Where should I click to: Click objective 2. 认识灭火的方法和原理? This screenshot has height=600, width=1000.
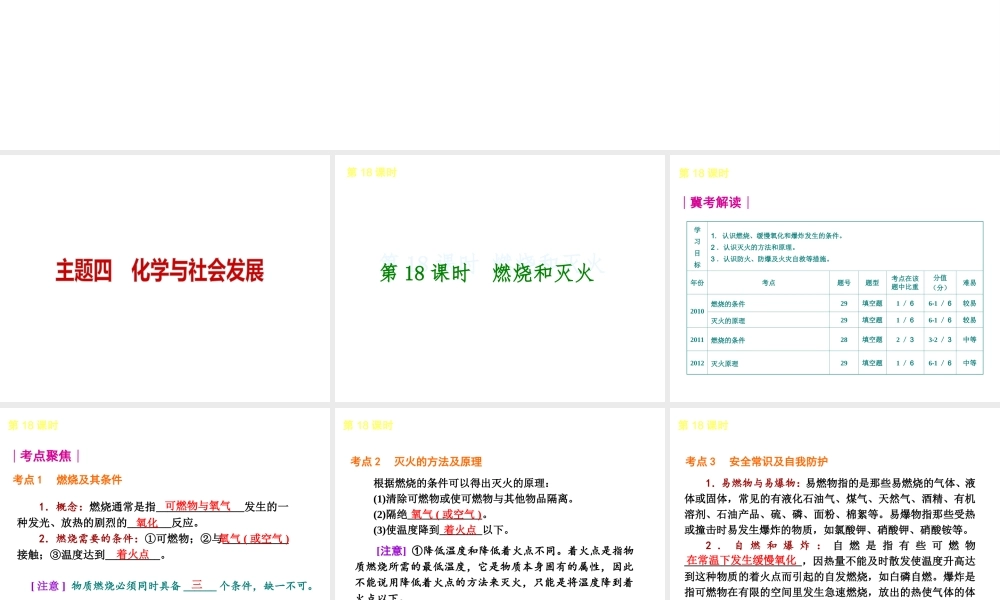click(x=753, y=247)
